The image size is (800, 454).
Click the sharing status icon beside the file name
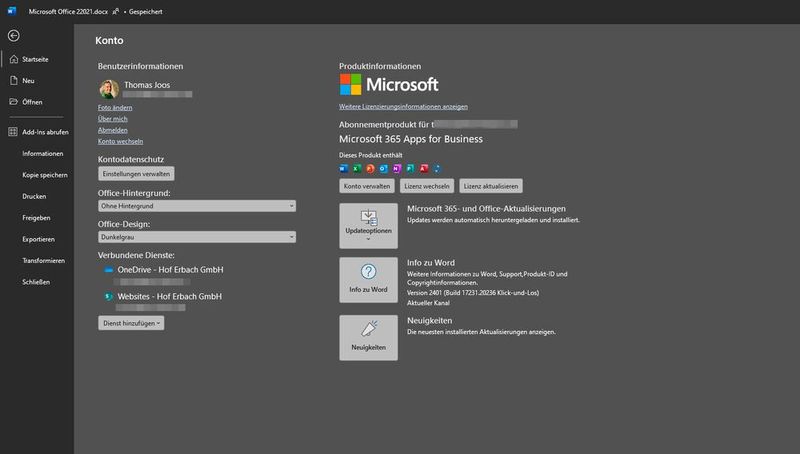(116, 11)
